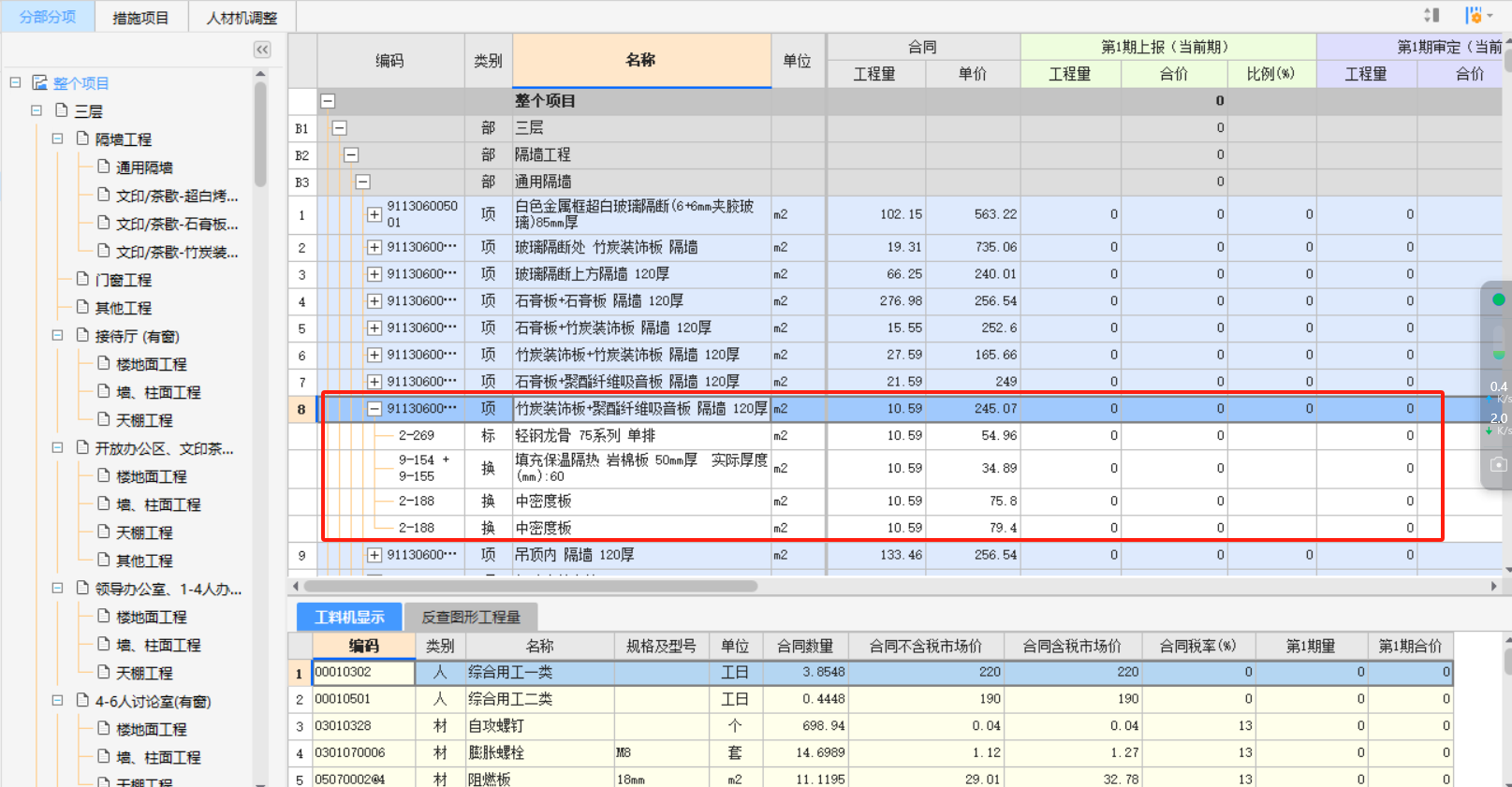Click the document icon beside 通用隔墙 in the tree
The width and height of the screenshot is (1512, 787).
pyautogui.click(x=104, y=167)
